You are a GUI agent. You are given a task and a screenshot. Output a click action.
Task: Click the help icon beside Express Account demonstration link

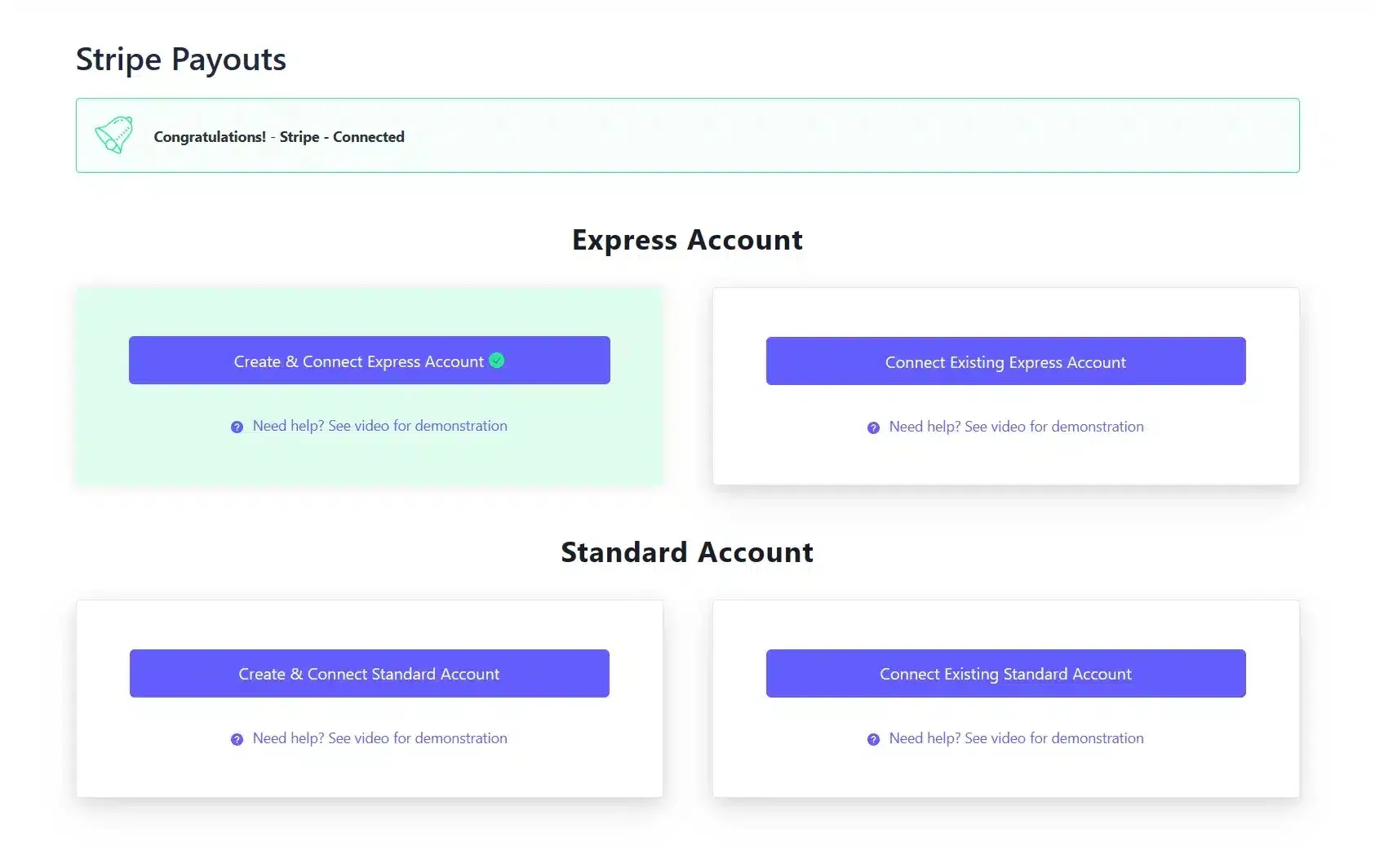click(x=237, y=426)
